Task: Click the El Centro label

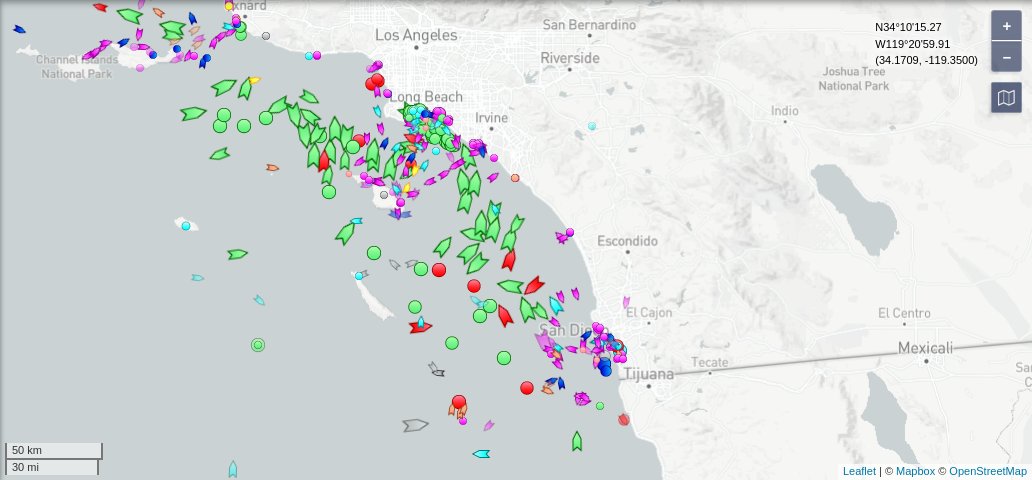Action: pyautogui.click(x=904, y=313)
